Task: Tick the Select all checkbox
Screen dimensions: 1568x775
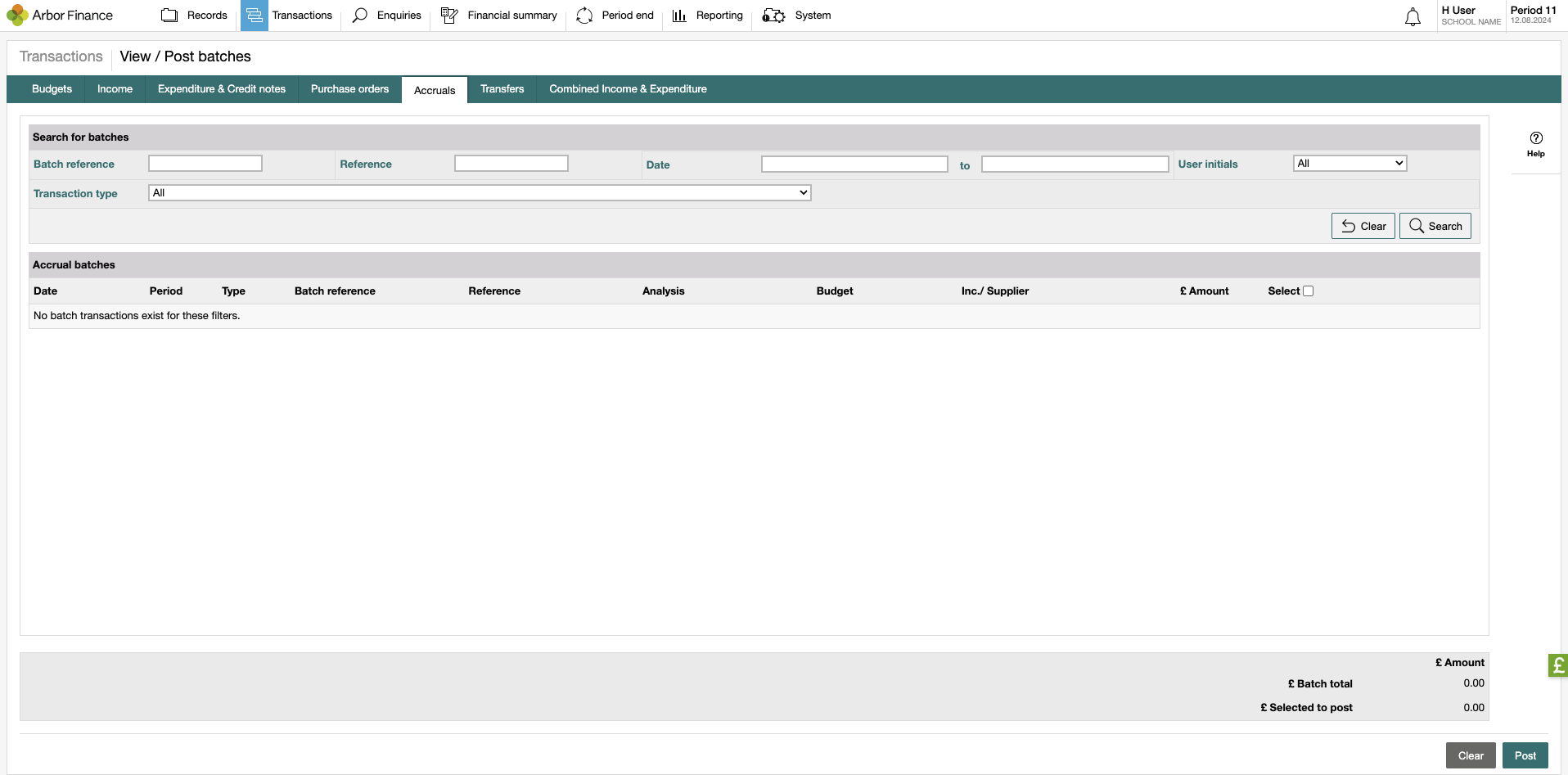Action: pos(1308,291)
